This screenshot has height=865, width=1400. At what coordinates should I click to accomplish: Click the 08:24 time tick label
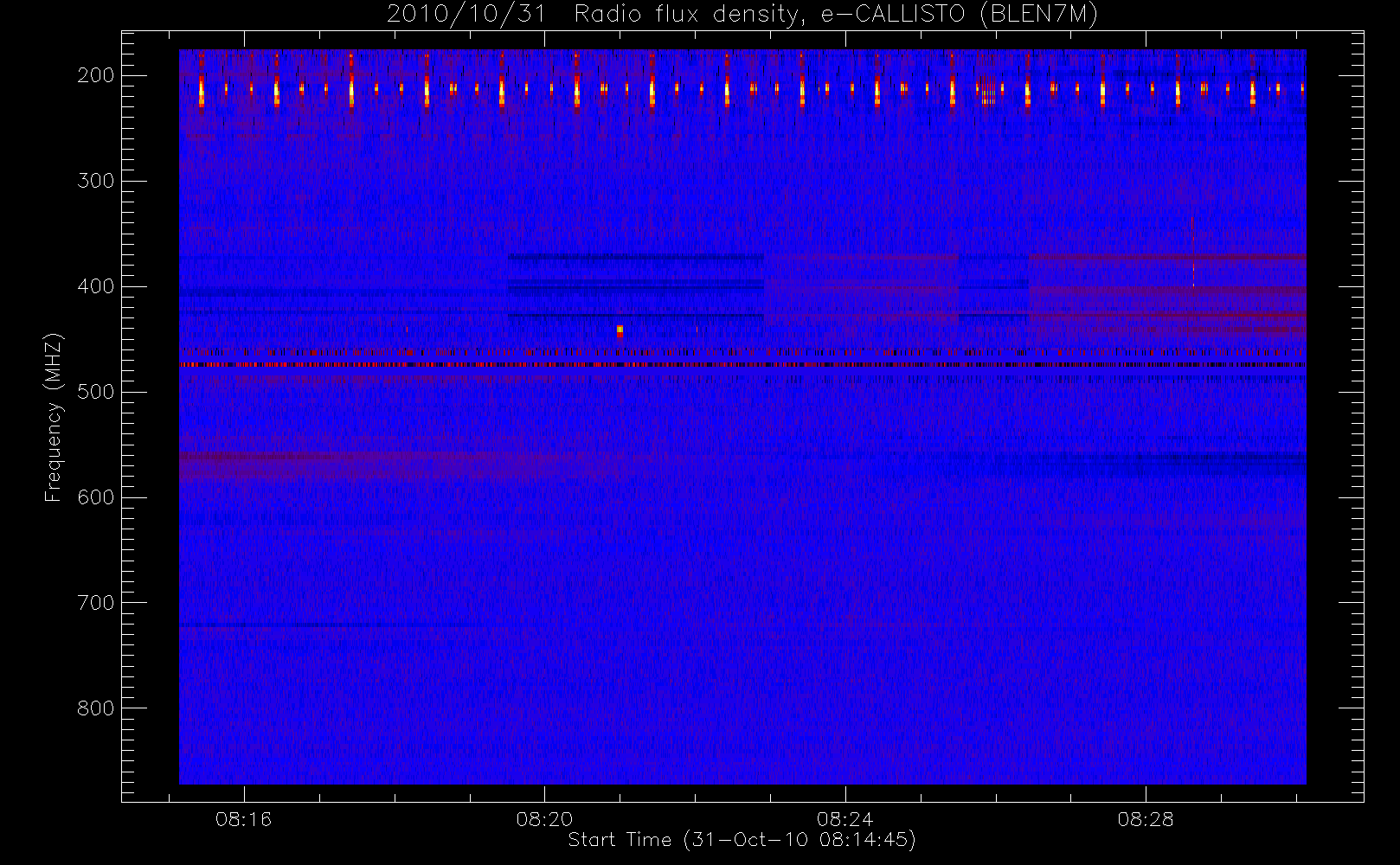844,819
